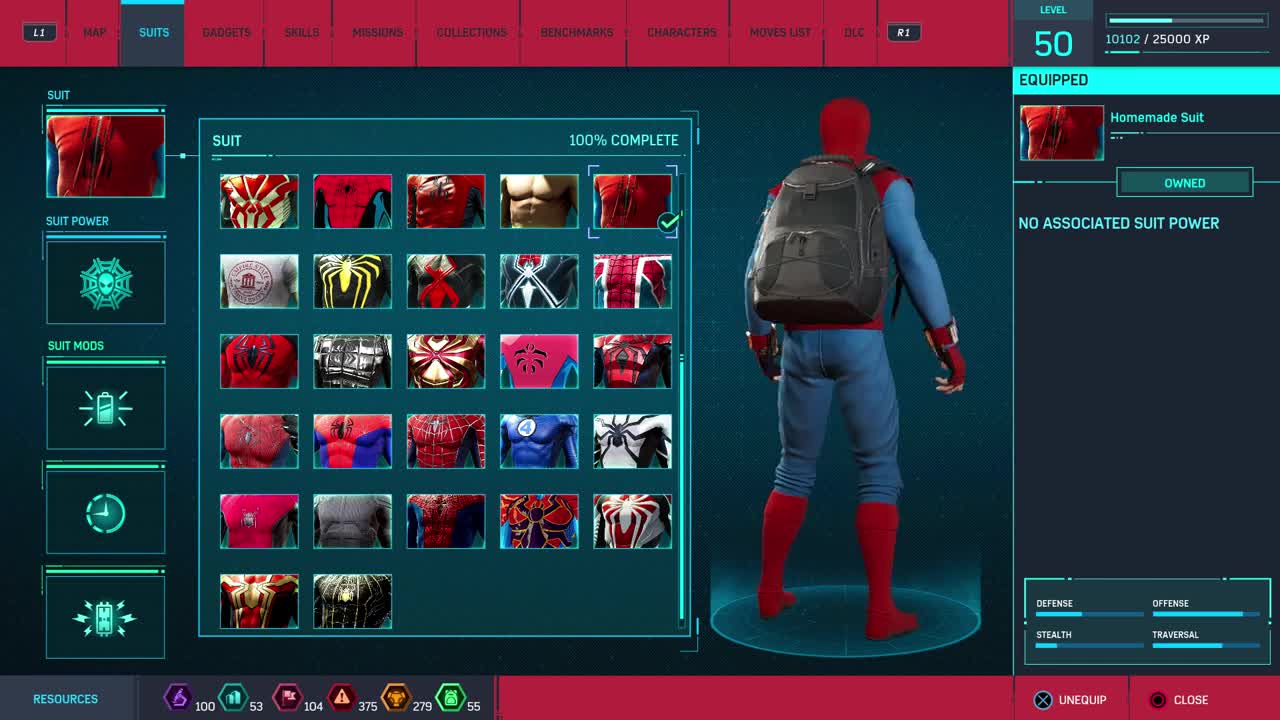Click the Traversal stat bar

tap(1205, 646)
